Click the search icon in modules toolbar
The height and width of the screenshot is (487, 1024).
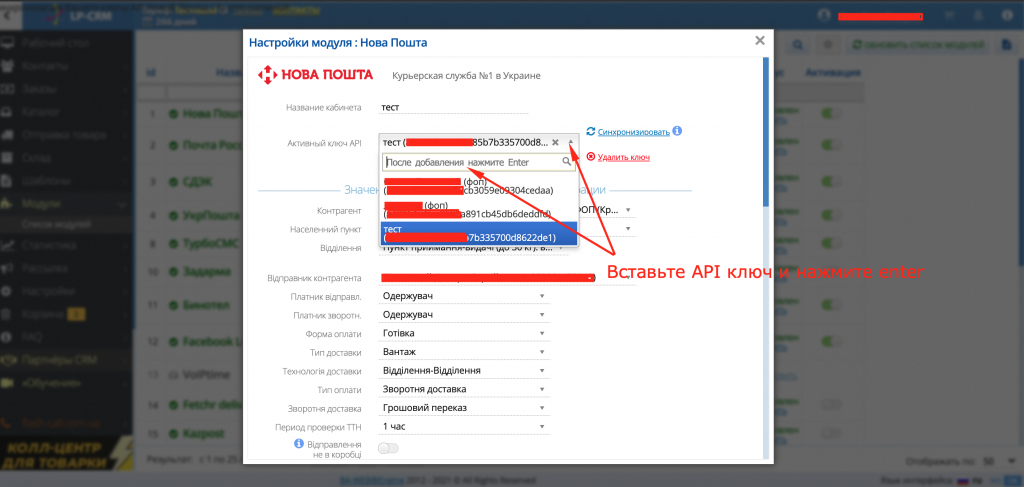pos(797,45)
